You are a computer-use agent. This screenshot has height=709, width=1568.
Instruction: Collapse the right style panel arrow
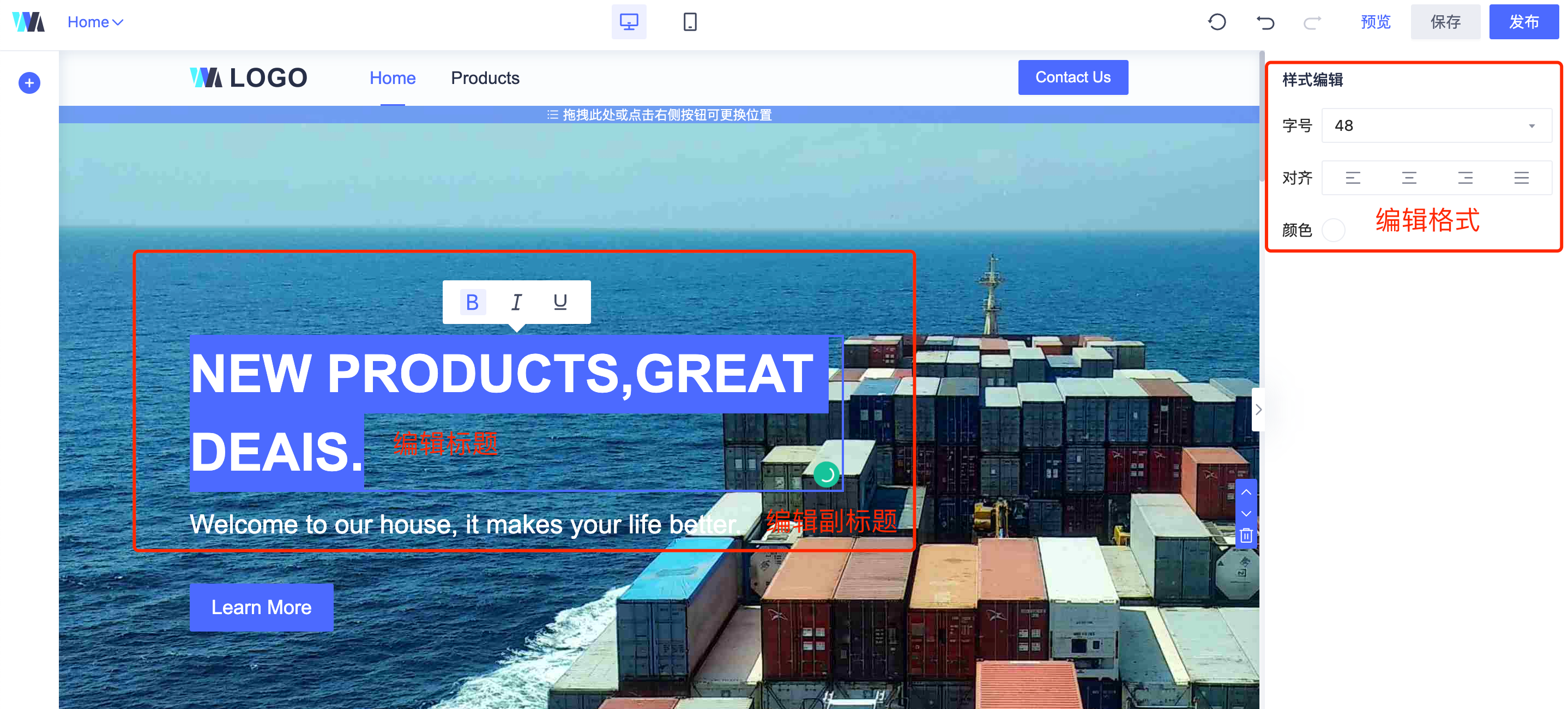[1258, 410]
